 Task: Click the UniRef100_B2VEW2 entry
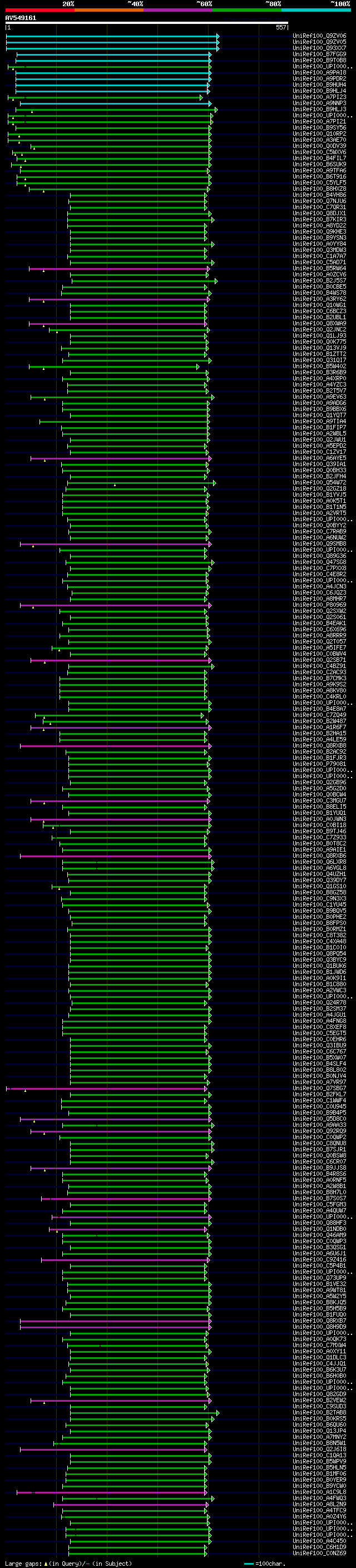(x=319, y=1400)
